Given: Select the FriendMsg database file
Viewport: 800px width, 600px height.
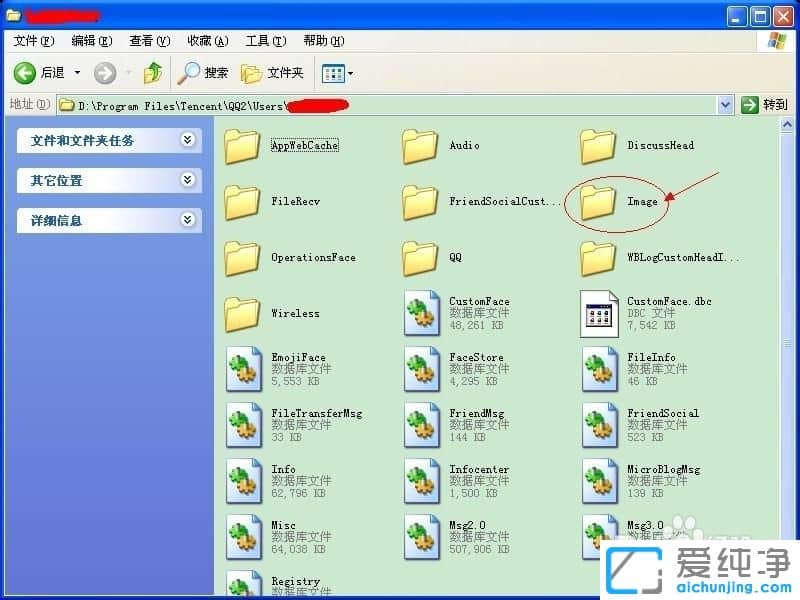Looking at the screenshot, I should click(x=422, y=424).
